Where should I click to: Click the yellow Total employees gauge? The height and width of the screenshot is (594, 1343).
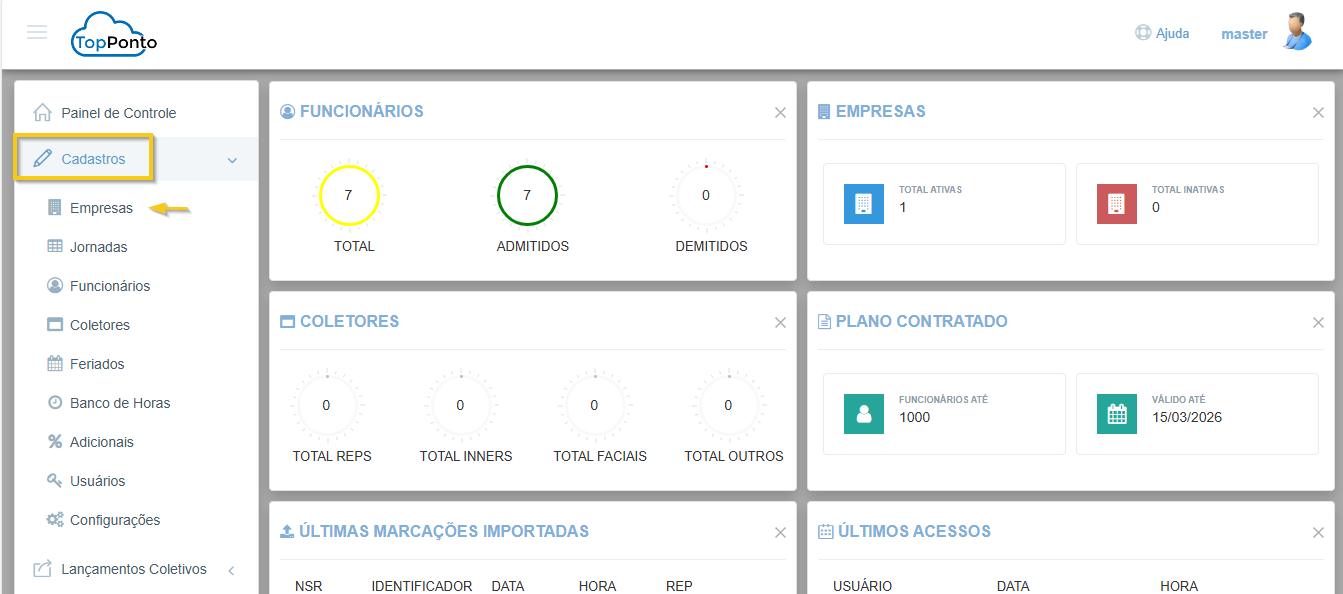click(348, 195)
